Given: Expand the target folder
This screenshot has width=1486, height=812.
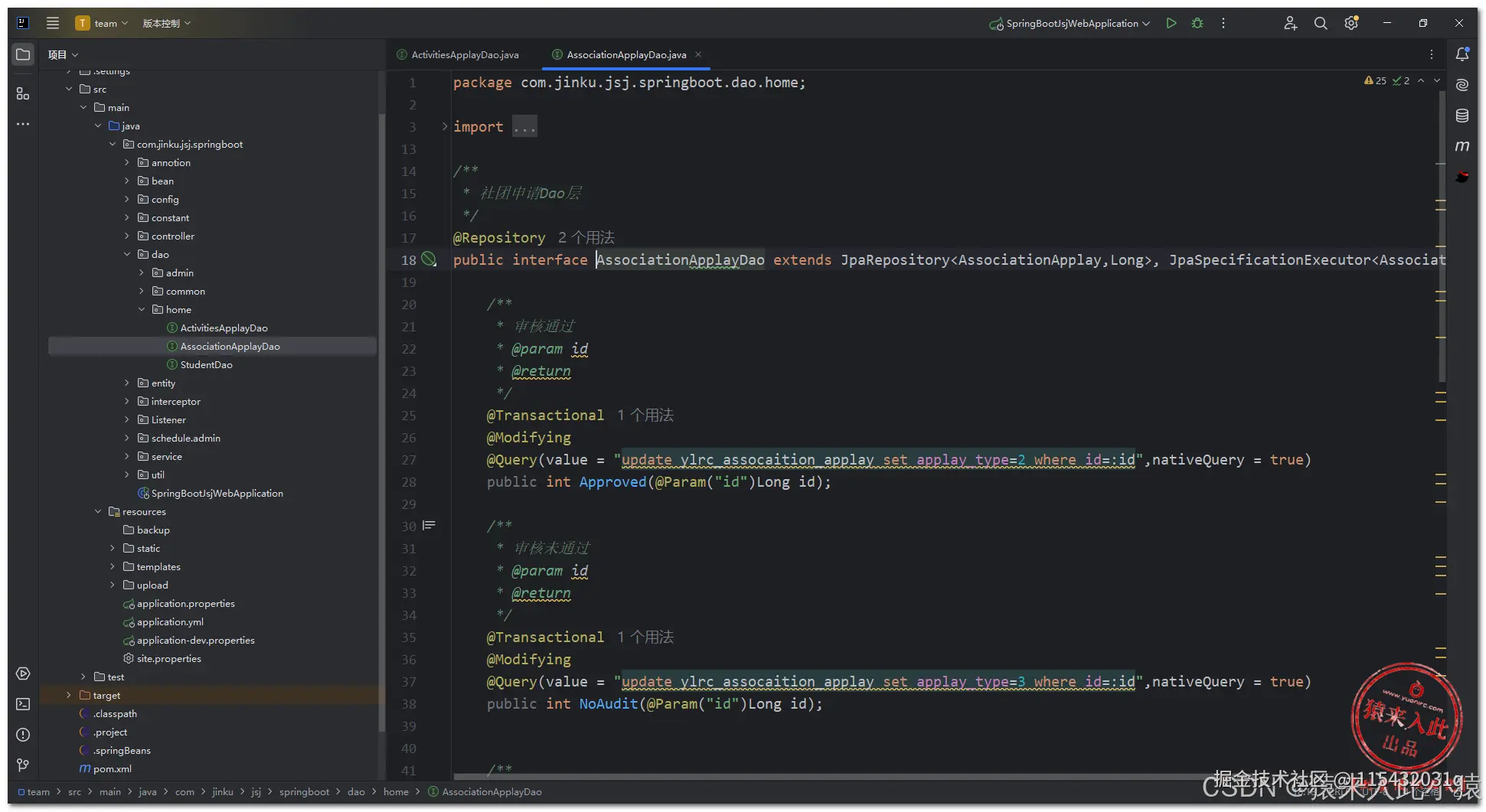Looking at the screenshot, I should click(x=69, y=695).
